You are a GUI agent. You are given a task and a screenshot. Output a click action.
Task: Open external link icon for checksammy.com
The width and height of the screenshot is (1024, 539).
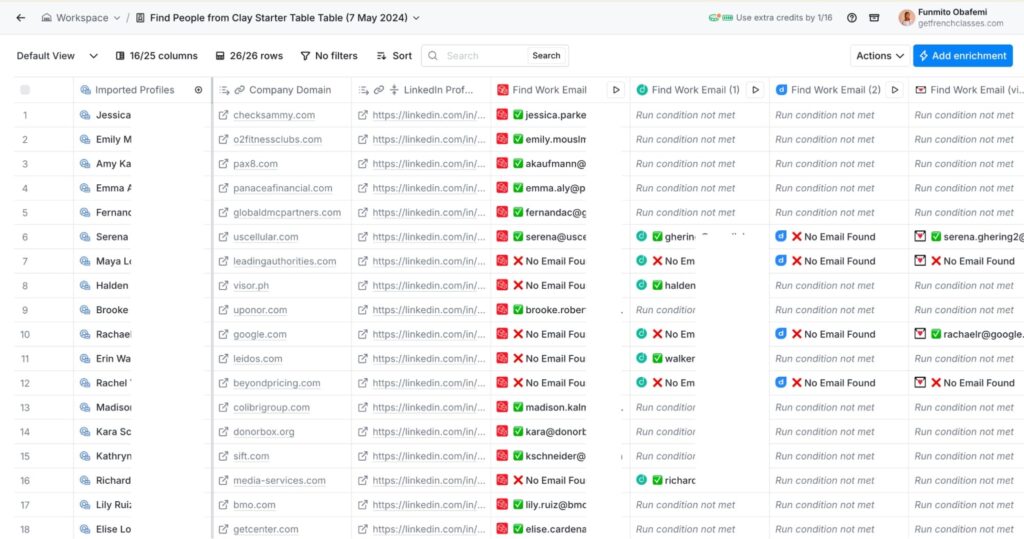pyautogui.click(x=224, y=115)
